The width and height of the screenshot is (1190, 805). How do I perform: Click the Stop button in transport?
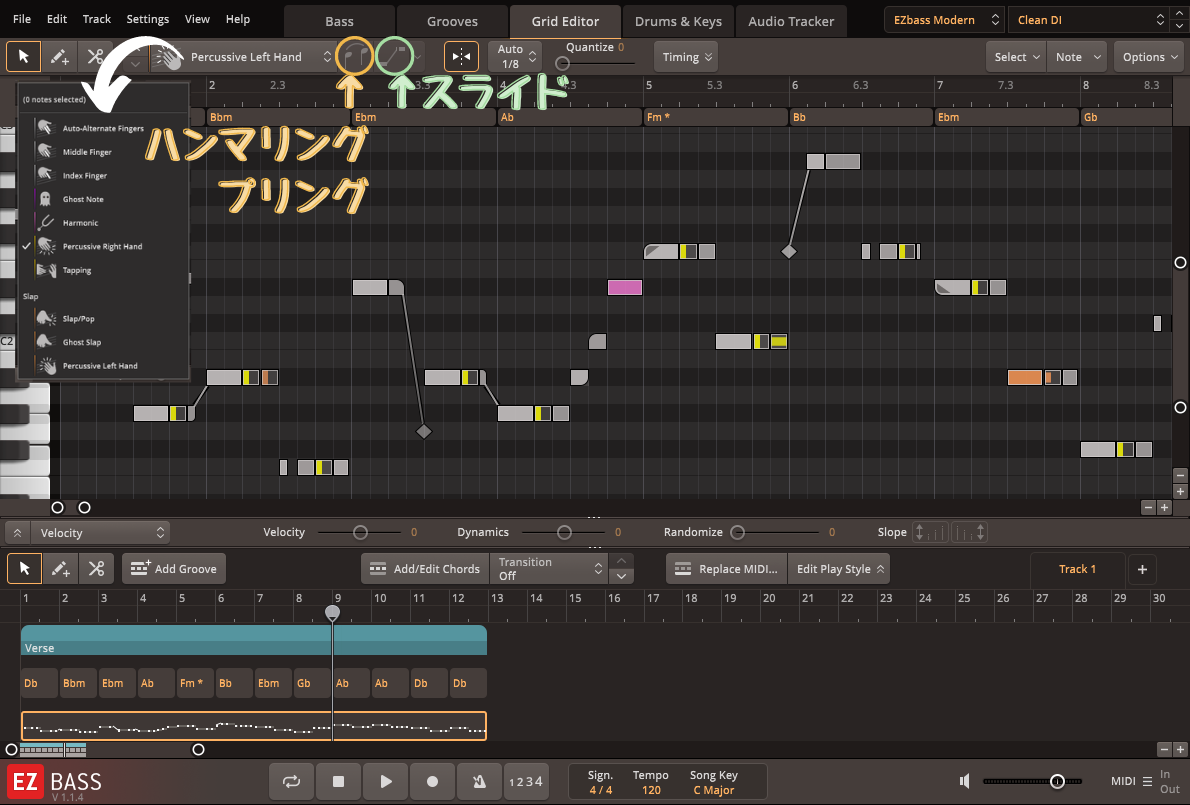(338, 781)
